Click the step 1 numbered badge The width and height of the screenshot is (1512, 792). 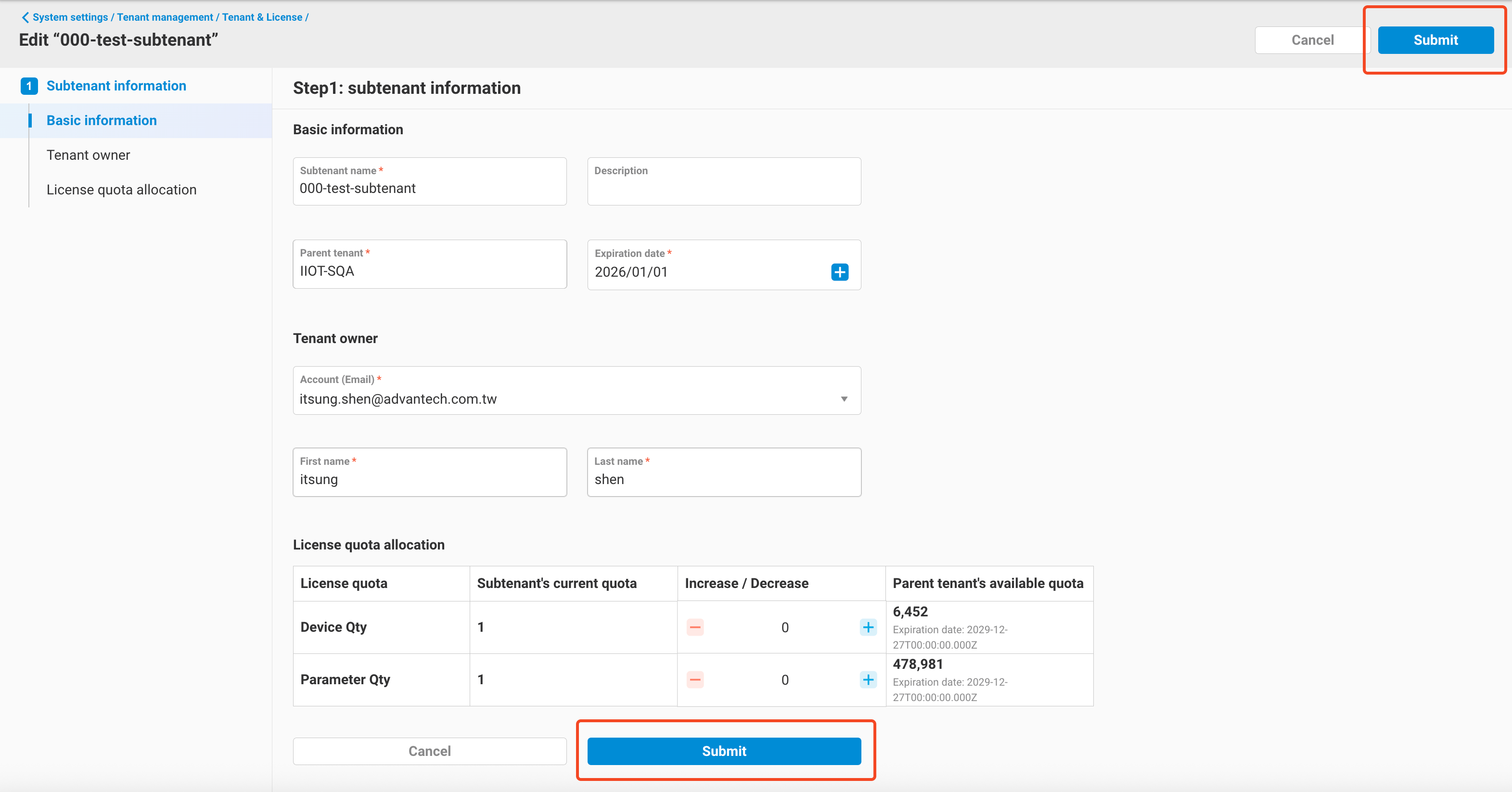(29, 86)
